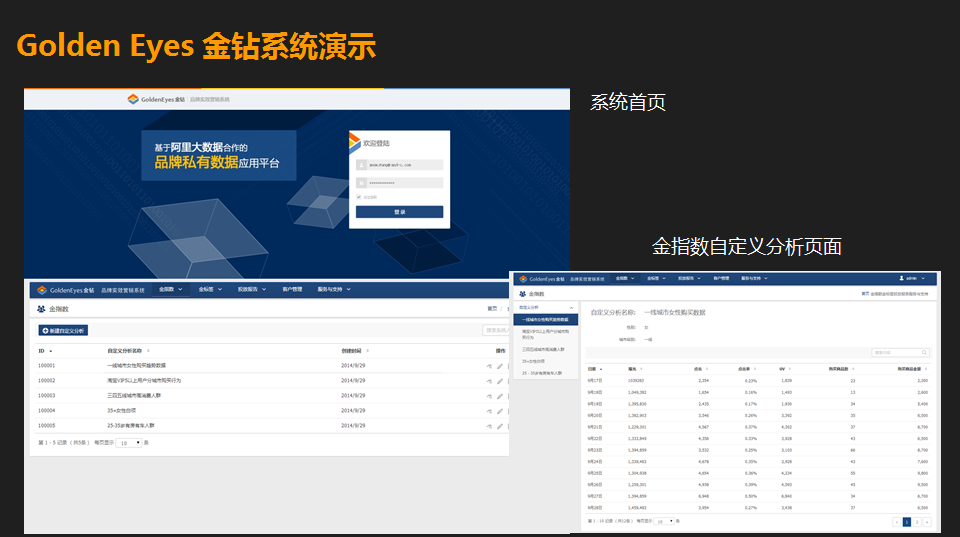Click chart icon for row 100005
960x537 pixels.
click(489, 426)
